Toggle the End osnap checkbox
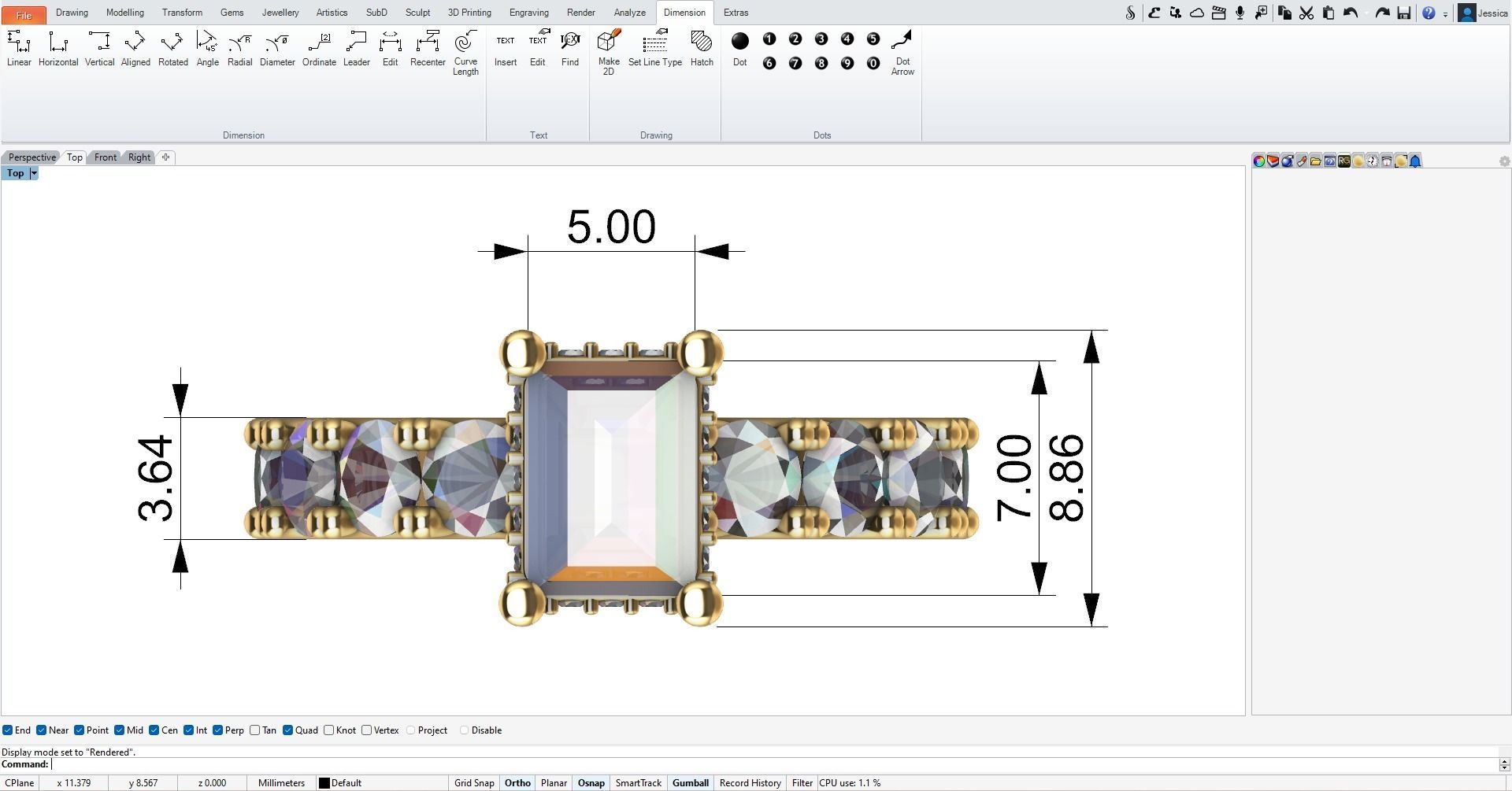The image size is (1512, 791). click(7, 730)
